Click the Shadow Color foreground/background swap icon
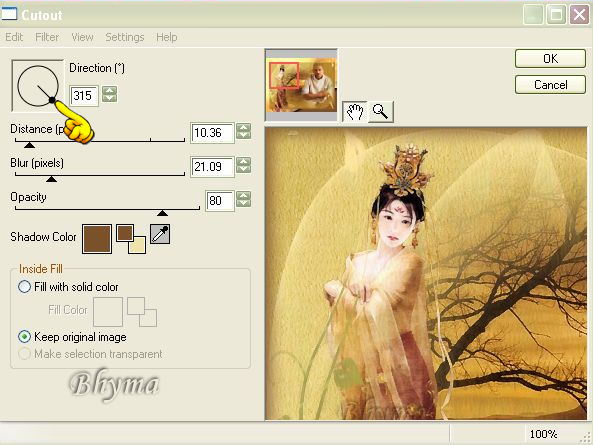The image size is (593, 445). click(x=131, y=239)
